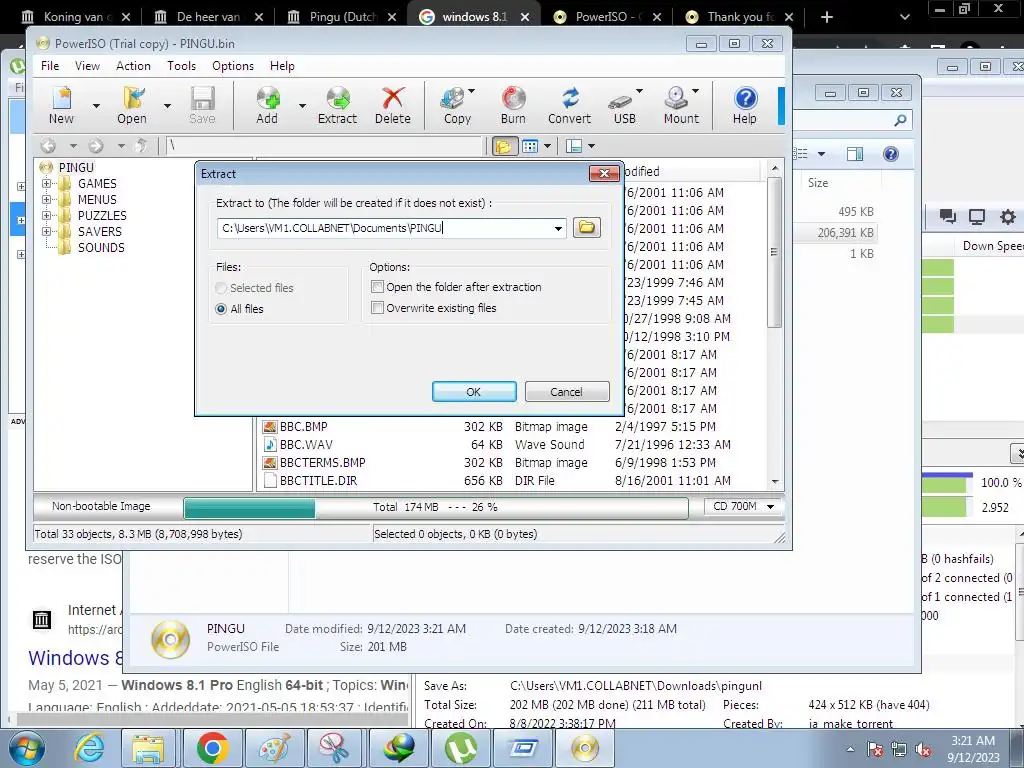Click the Add files toolbar icon
The width and height of the screenshot is (1024, 768).
(267, 105)
